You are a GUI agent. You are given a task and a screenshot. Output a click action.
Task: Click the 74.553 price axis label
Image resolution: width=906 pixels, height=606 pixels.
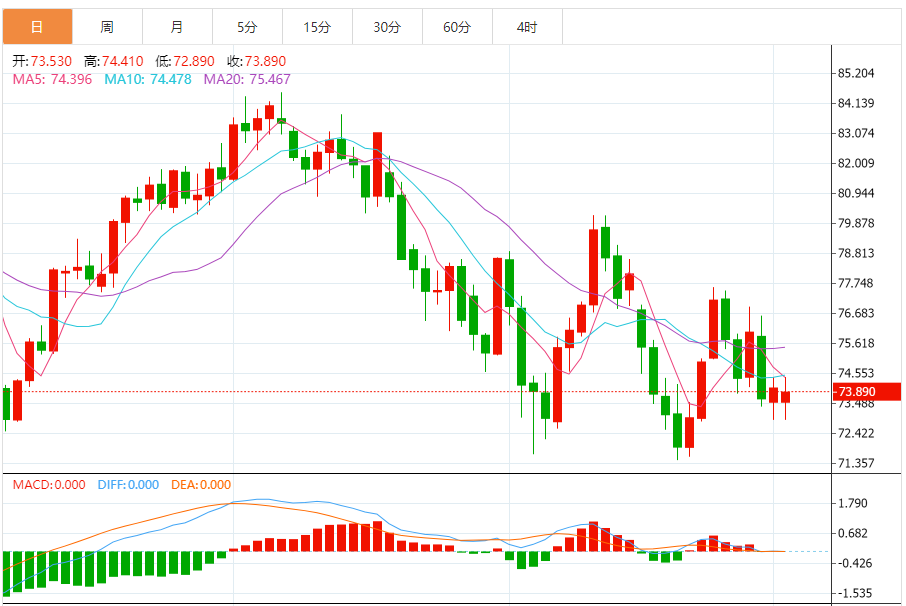point(856,373)
